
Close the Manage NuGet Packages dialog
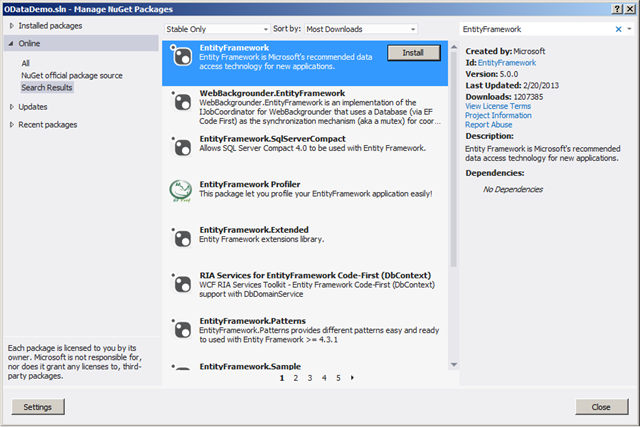(x=601, y=407)
